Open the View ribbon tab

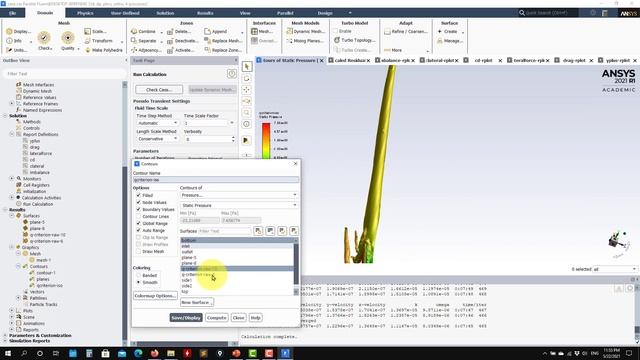coord(245,13)
